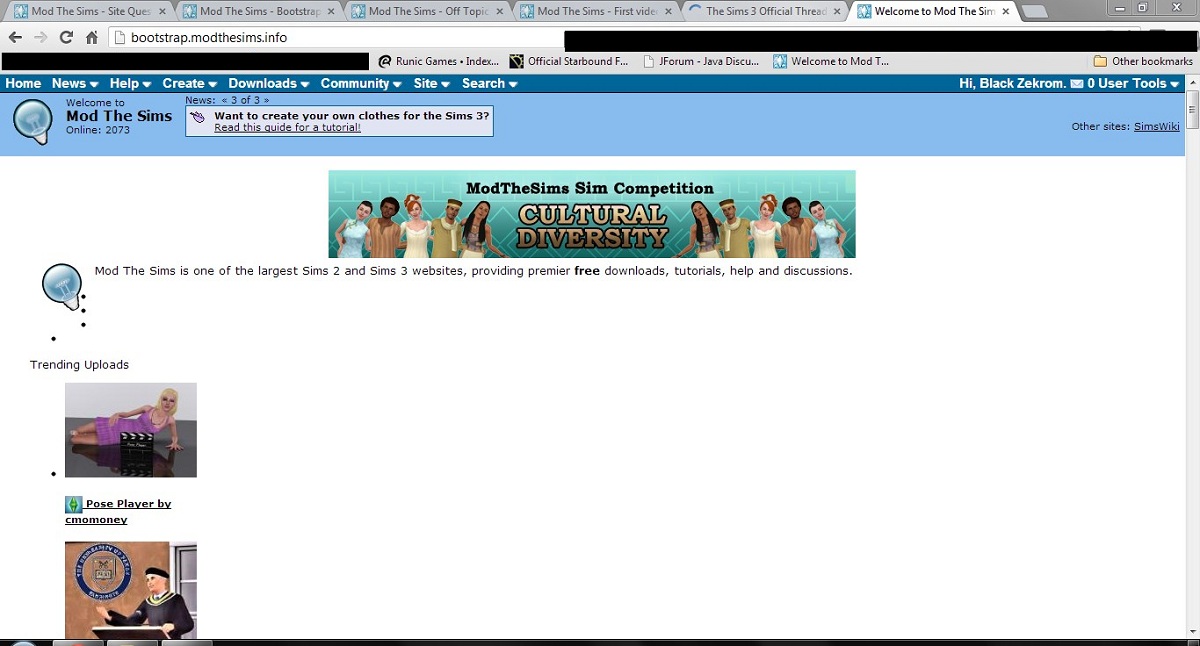Close the 'Mod The Sims - Off Topic' tab
The image size is (1200, 646).
click(500, 12)
